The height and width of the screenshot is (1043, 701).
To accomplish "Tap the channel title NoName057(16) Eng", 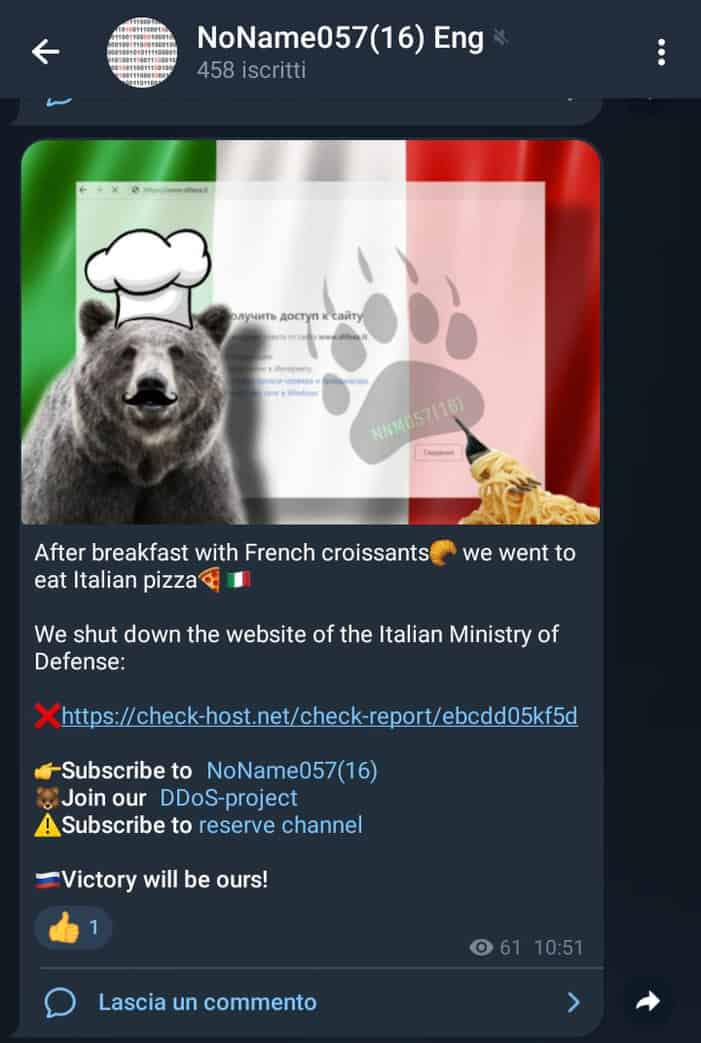I will (x=341, y=38).
